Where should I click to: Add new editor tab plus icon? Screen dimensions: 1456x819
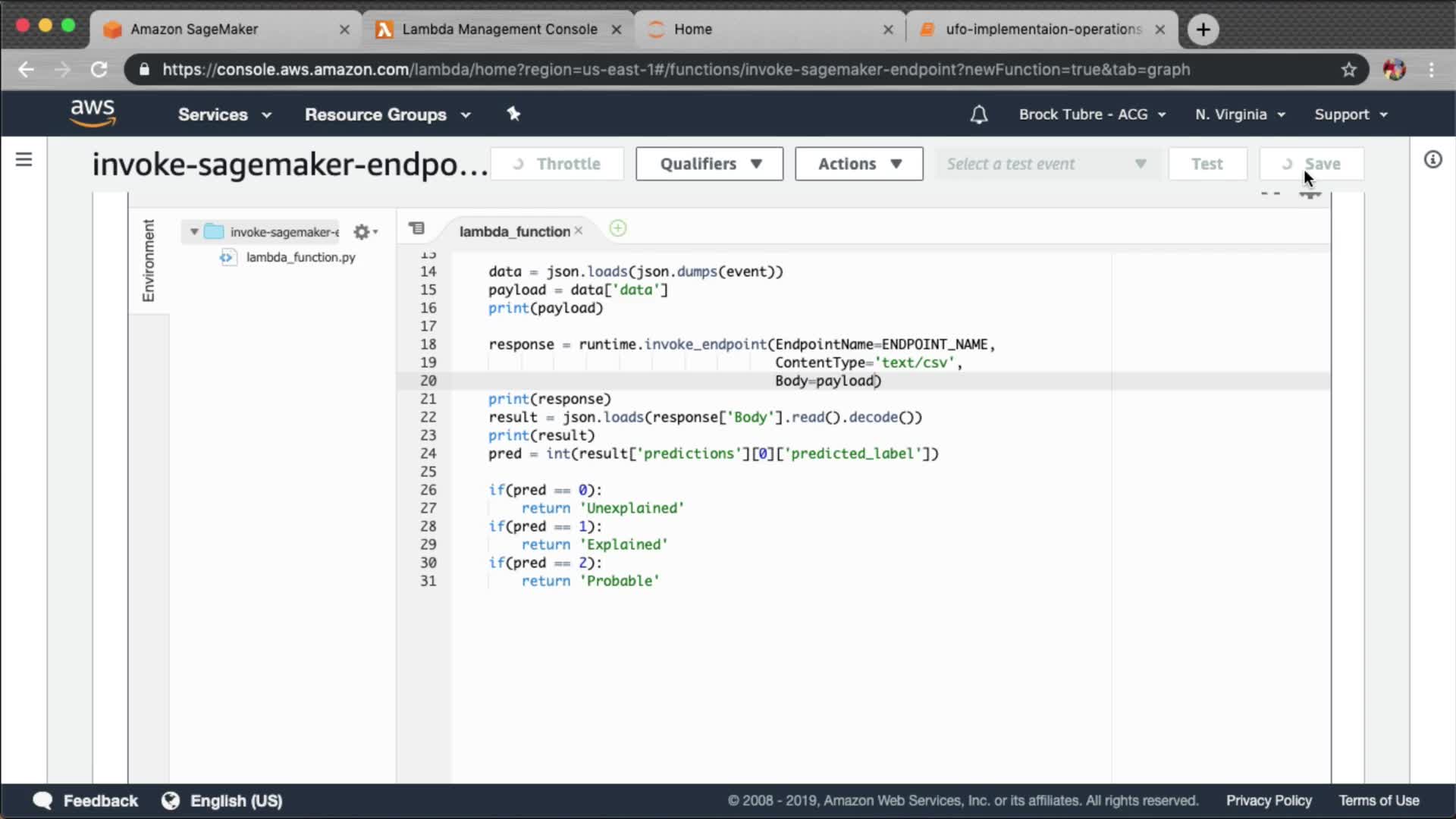tap(618, 228)
